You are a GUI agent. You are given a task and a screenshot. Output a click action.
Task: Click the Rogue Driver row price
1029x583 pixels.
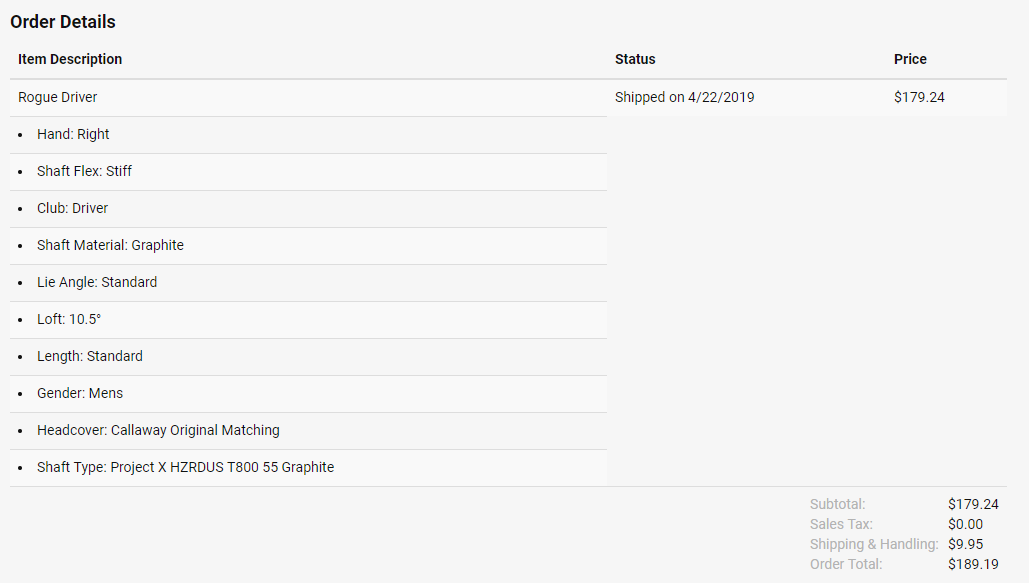(x=919, y=97)
